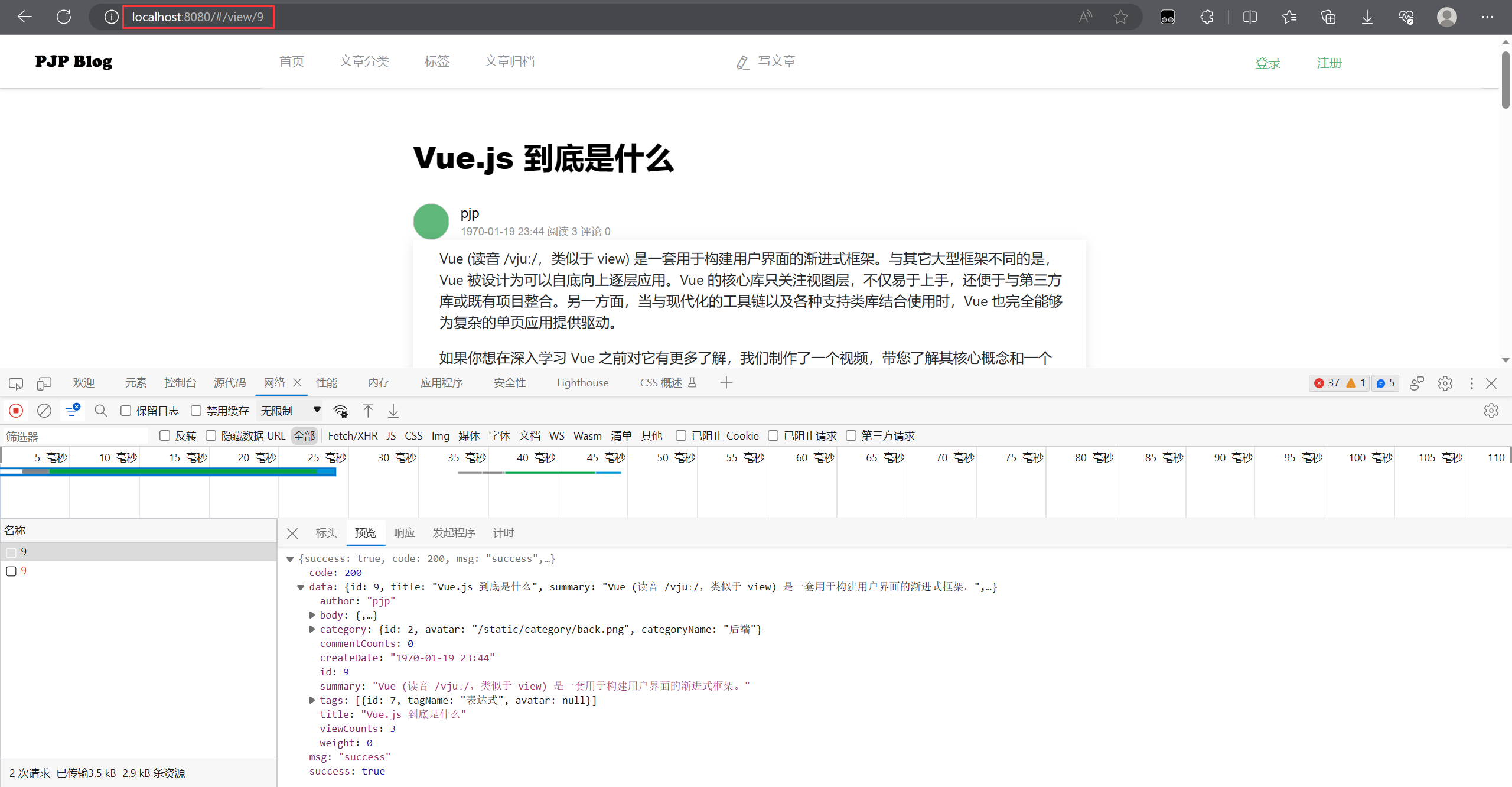Check 已阻止 Cookie filter
This screenshot has height=787, width=1512.
pyautogui.click(x=680, y=435)
